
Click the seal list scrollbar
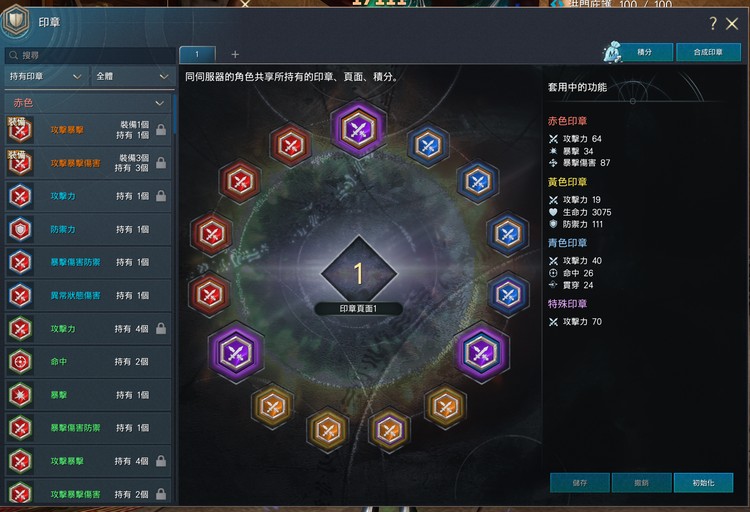(175, 115)
